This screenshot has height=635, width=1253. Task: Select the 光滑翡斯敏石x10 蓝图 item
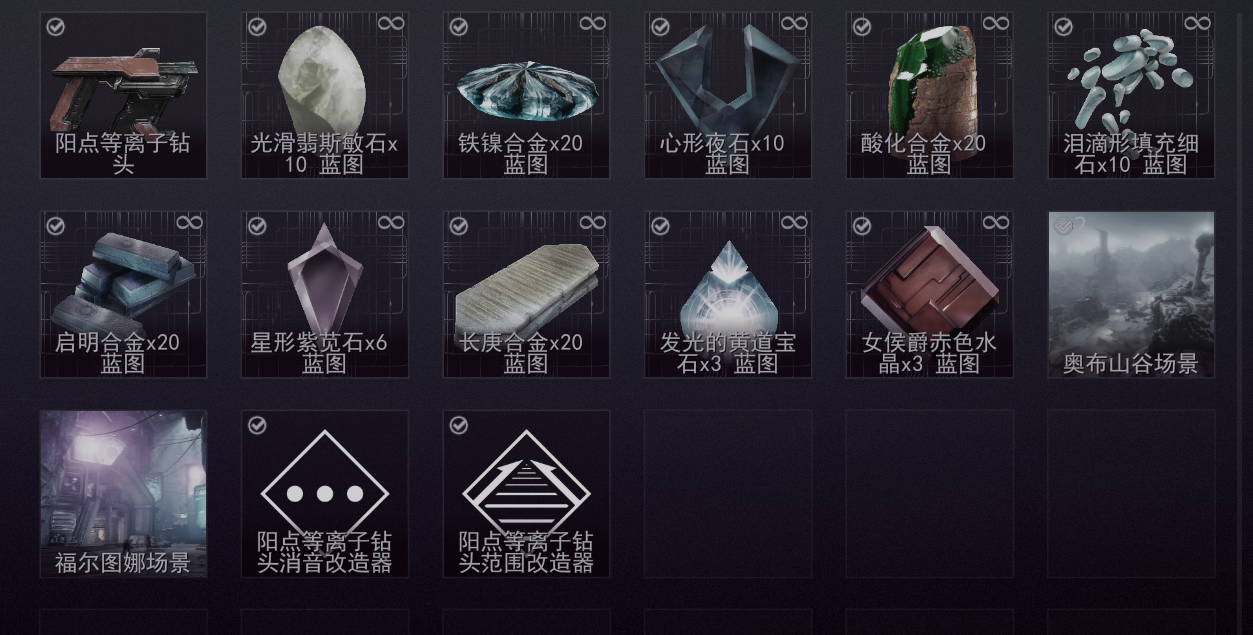coord(325,95)
